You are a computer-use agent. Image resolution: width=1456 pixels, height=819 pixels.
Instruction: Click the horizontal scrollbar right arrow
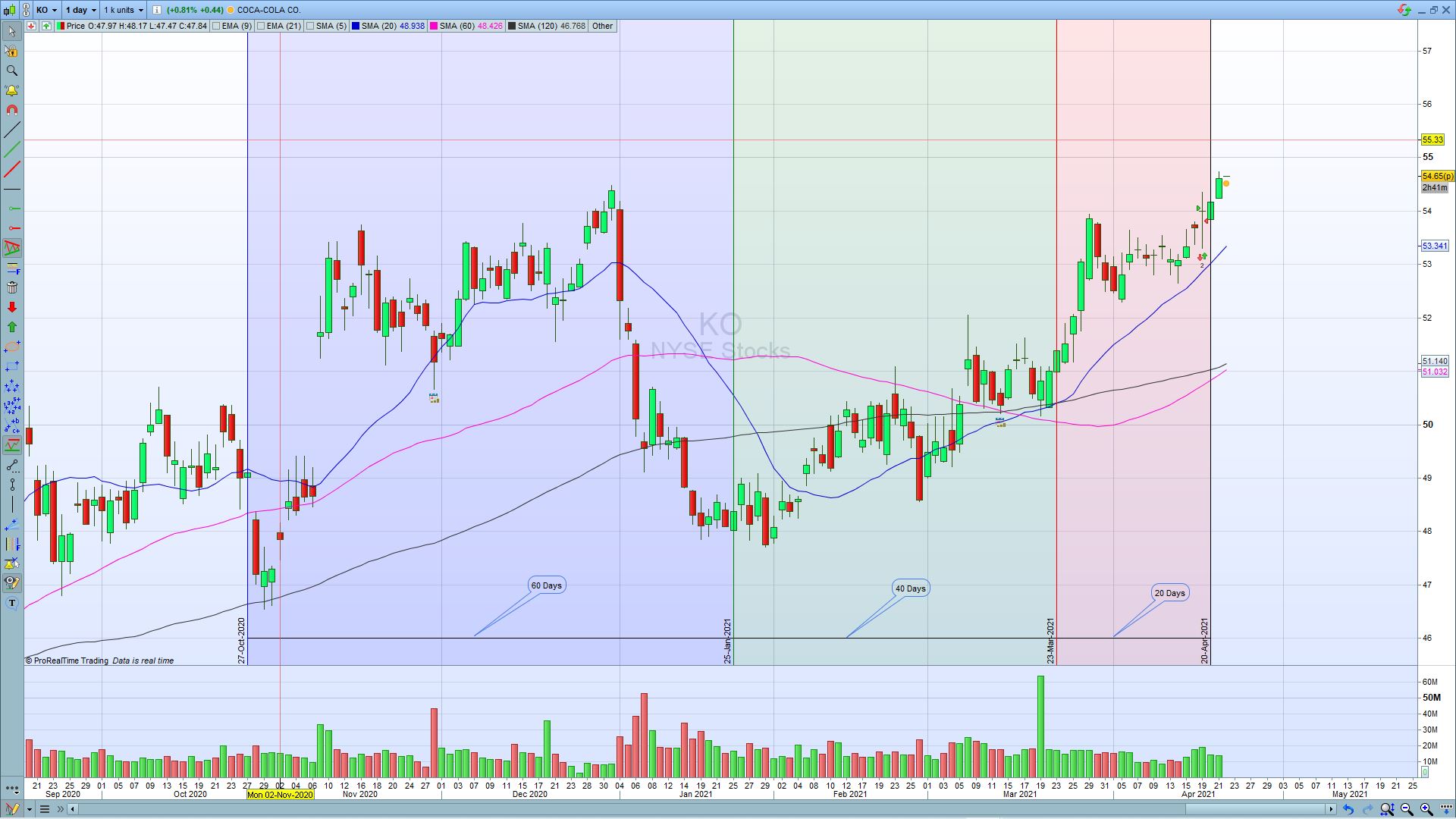point(1330,809)
